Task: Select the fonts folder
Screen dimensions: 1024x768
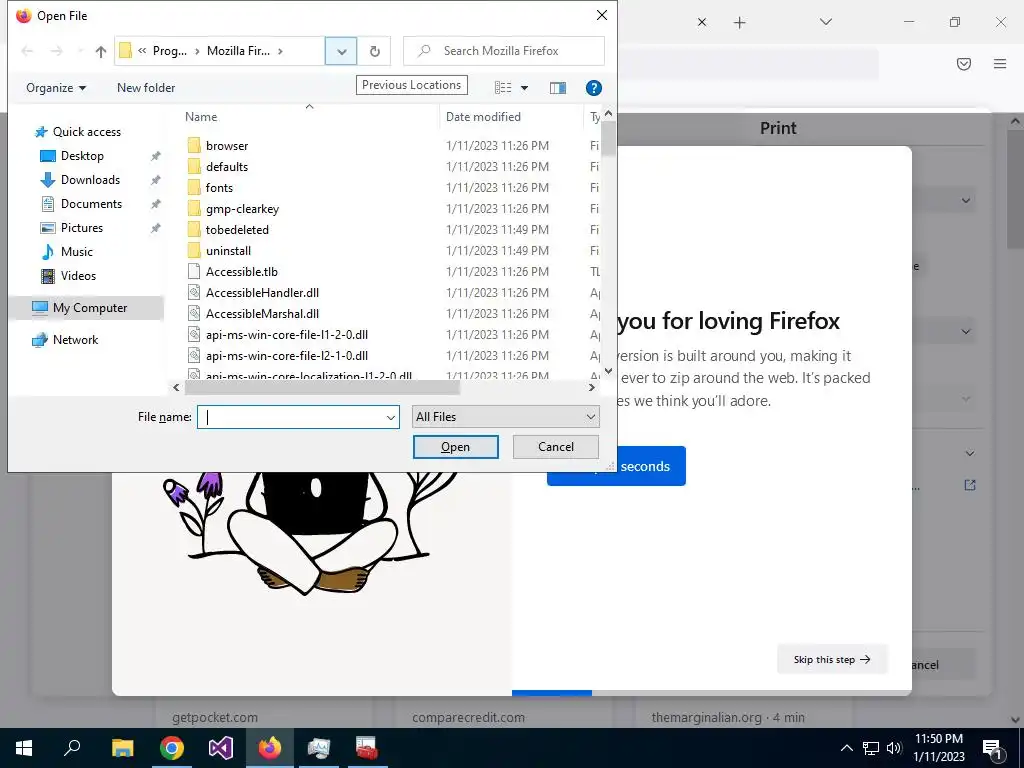Action: point(219,187)
